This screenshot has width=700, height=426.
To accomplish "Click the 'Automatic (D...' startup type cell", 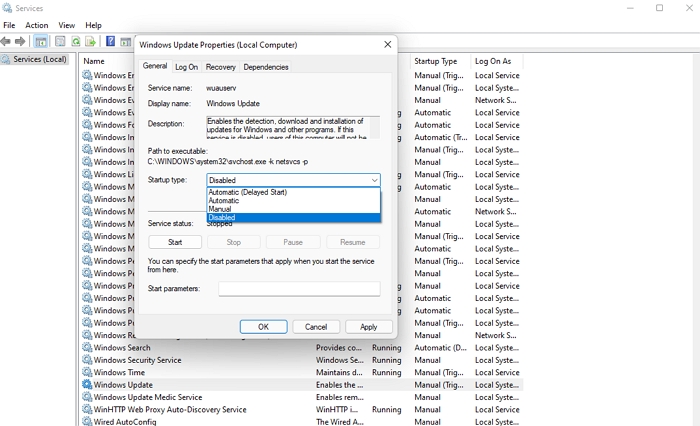I will click(440, 347).
